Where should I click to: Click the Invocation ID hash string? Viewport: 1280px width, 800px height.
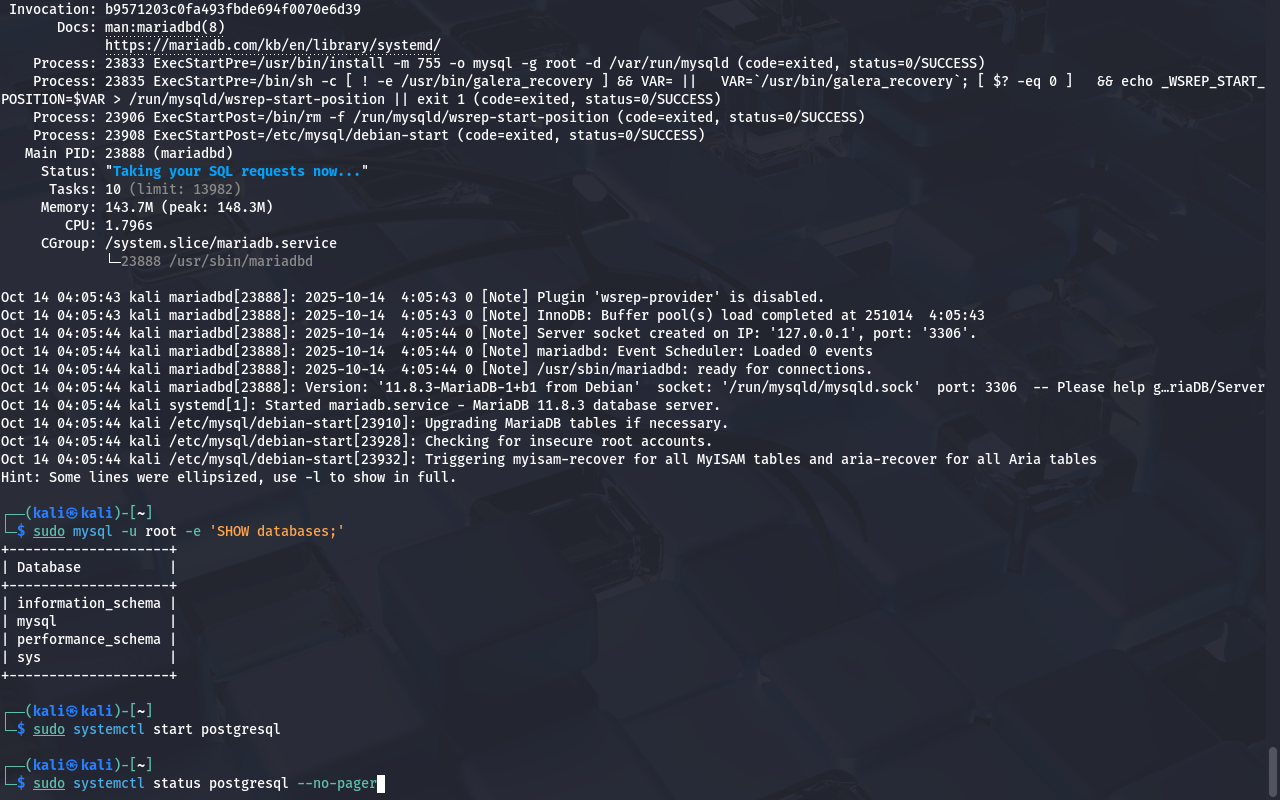232,9
